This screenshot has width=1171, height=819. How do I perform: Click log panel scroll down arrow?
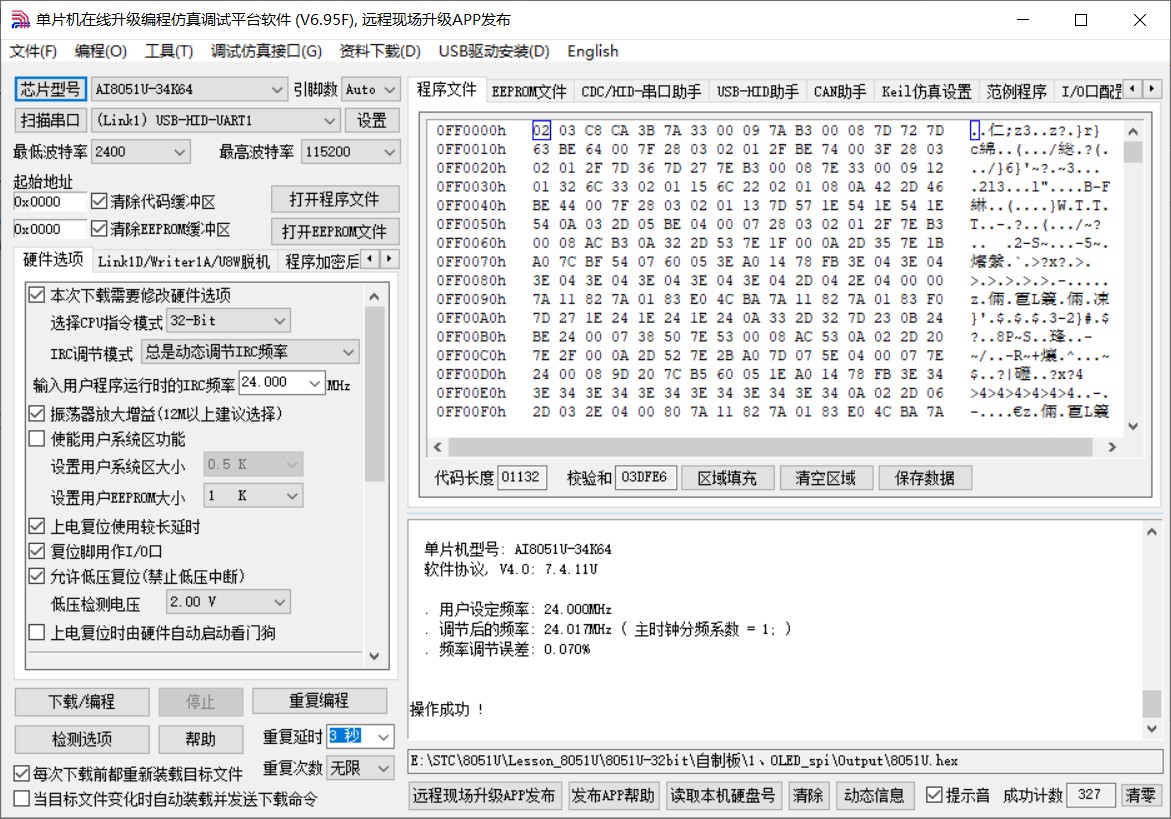tap(1152, 728)
